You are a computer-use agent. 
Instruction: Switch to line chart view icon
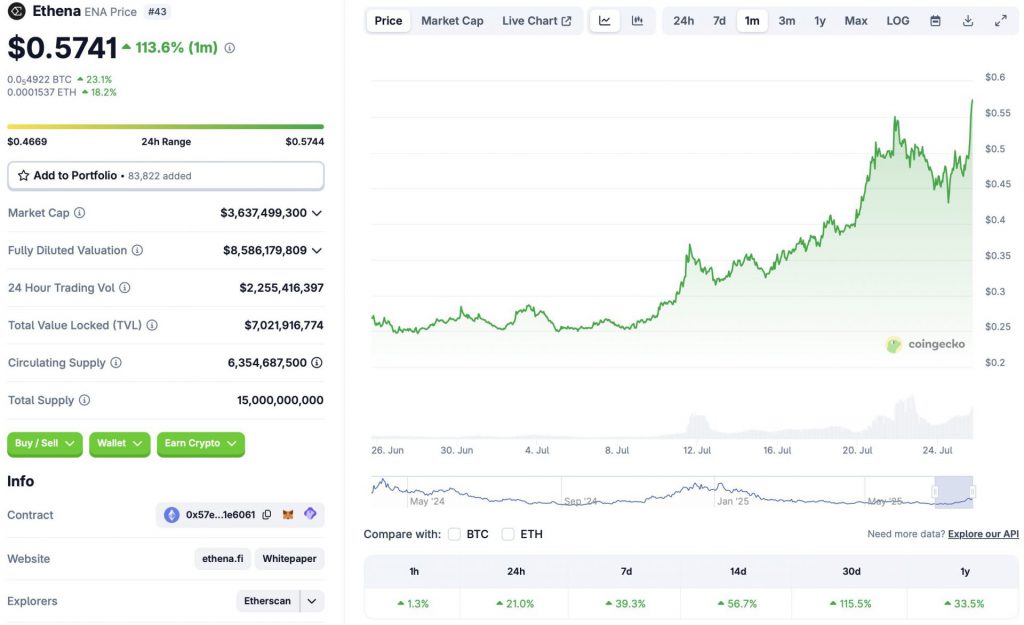[x=605, y=21]
